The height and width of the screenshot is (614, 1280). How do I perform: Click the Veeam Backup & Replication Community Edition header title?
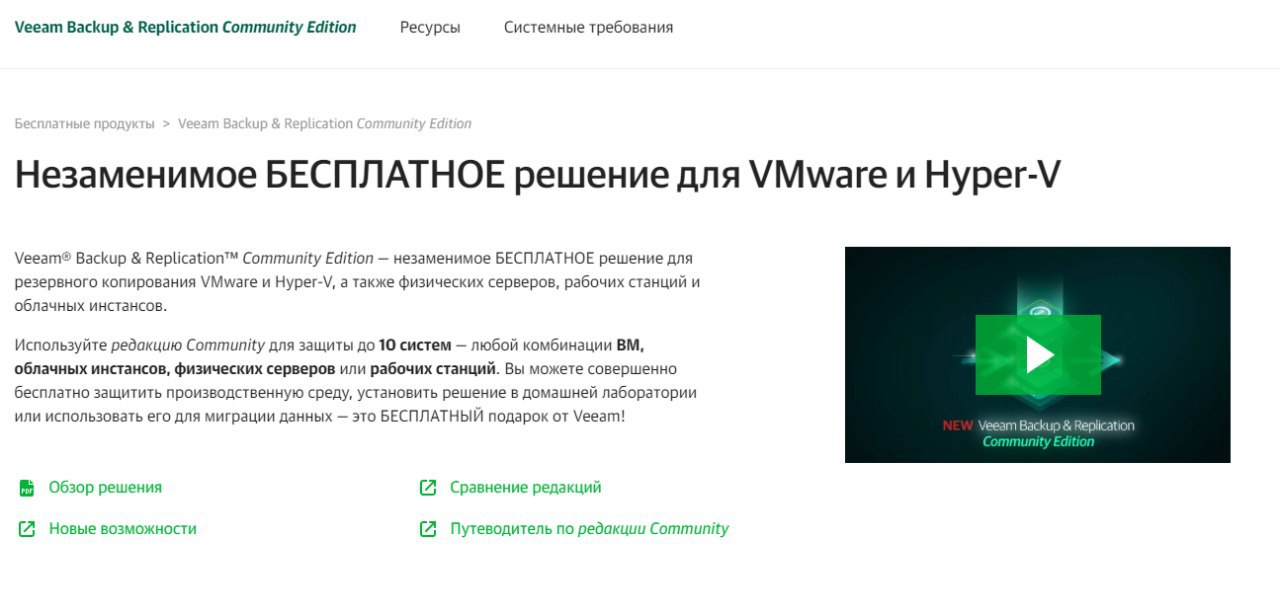185,28
